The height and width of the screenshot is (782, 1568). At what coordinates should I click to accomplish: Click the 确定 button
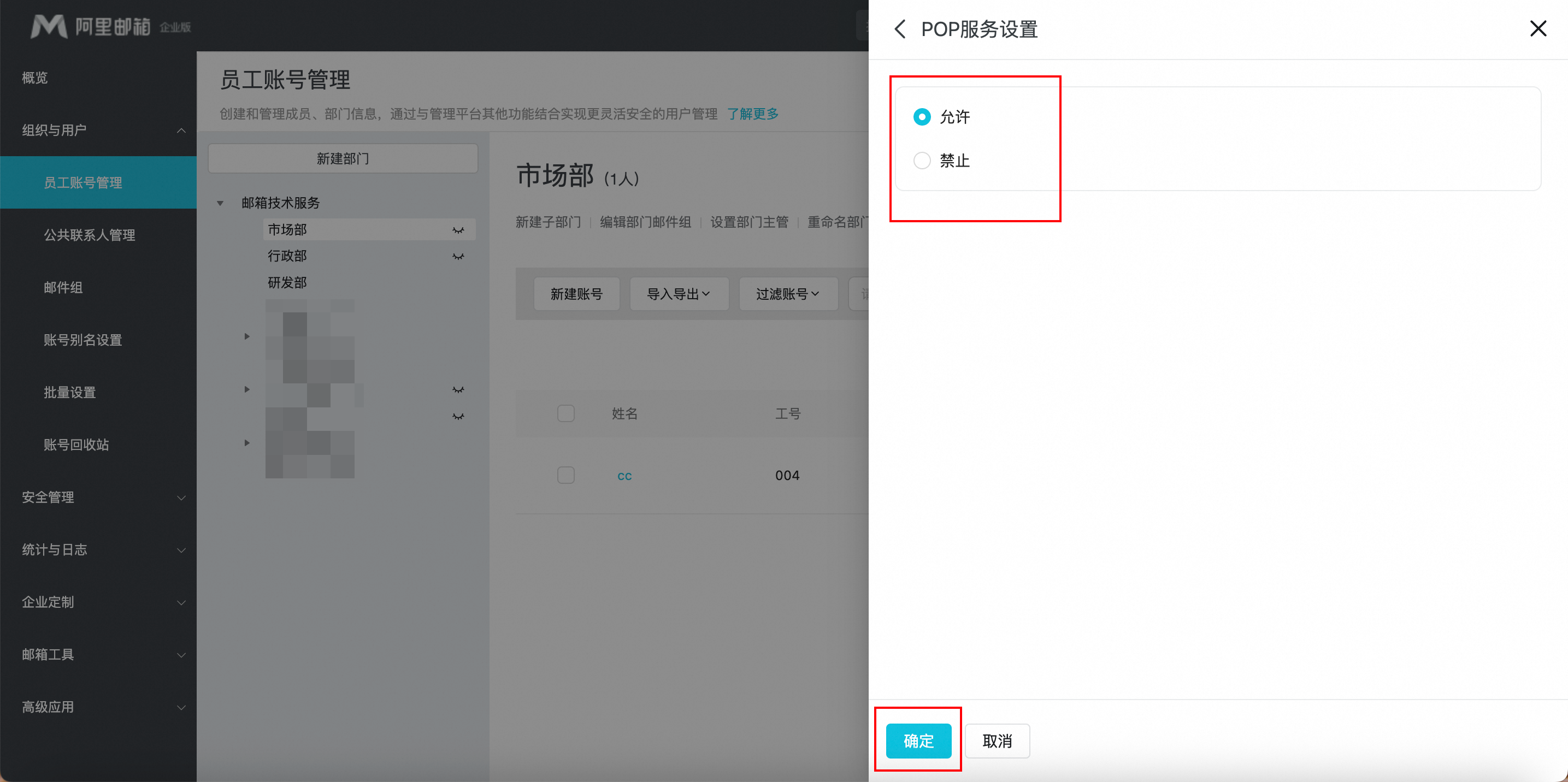[x=918, y=740]
